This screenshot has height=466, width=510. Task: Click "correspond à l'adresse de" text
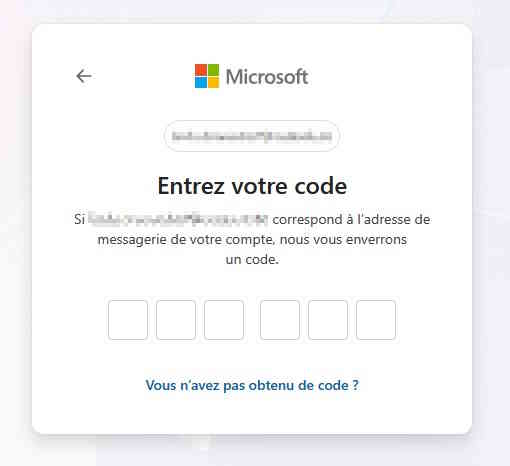click(x=351, y=219)
